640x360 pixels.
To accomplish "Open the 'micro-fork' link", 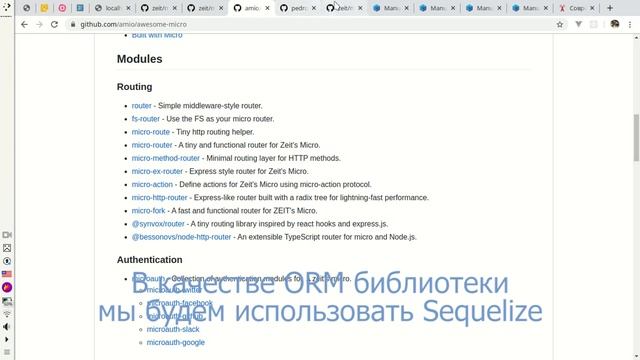I will tap(148, 211).
